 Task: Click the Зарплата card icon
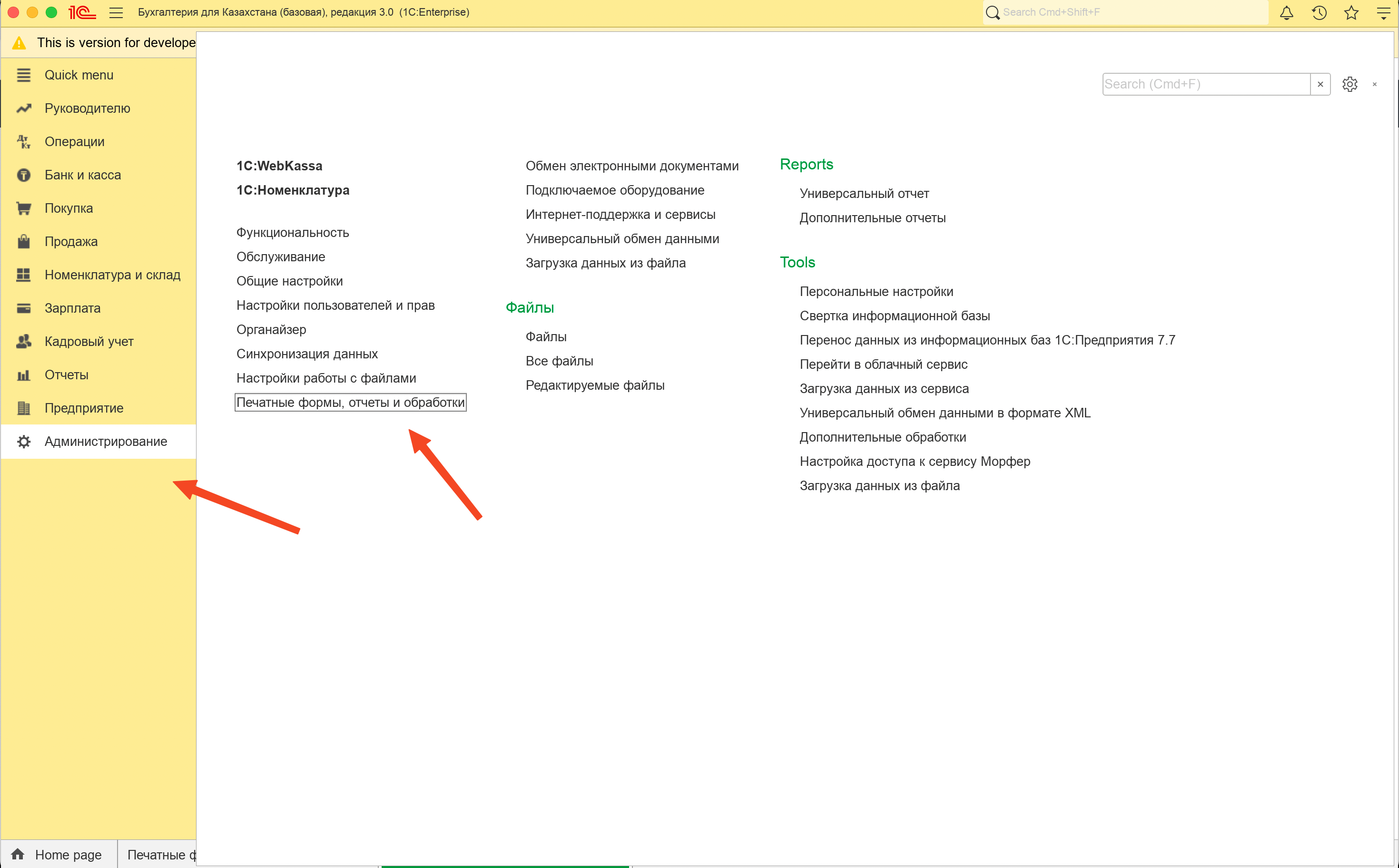[23, 308]
